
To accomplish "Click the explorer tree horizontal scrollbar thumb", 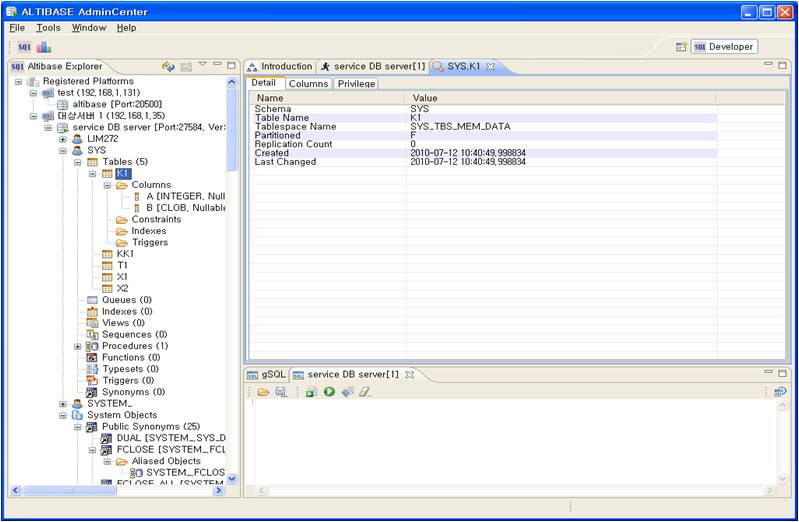I will point(69,490).
